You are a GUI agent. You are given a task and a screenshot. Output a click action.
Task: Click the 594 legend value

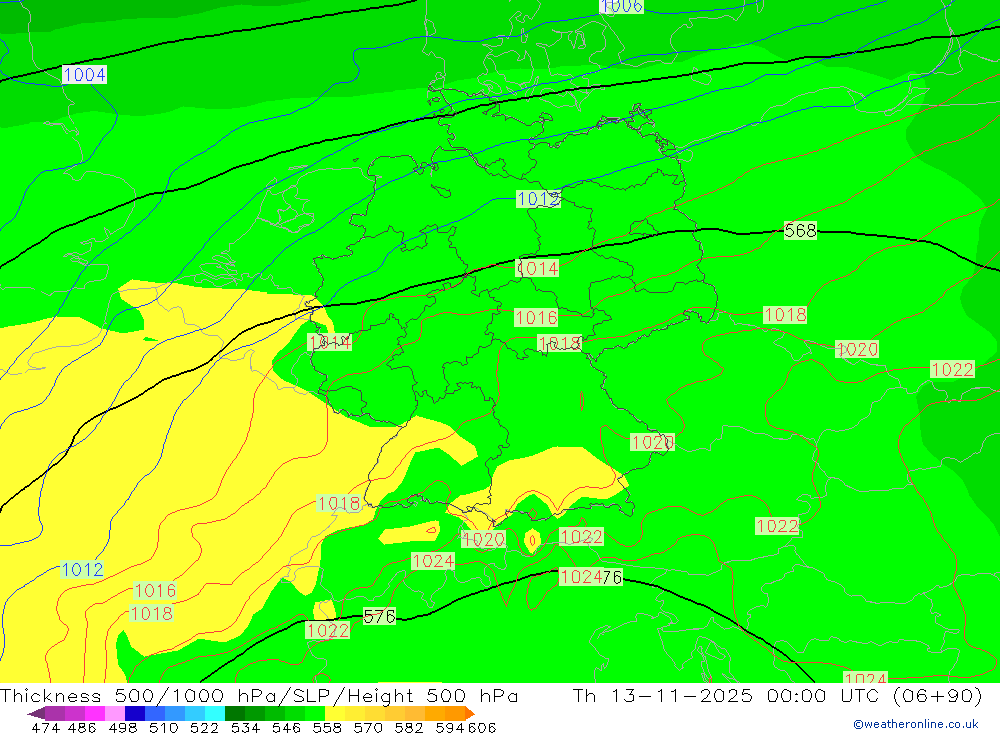tap(450, 727)
